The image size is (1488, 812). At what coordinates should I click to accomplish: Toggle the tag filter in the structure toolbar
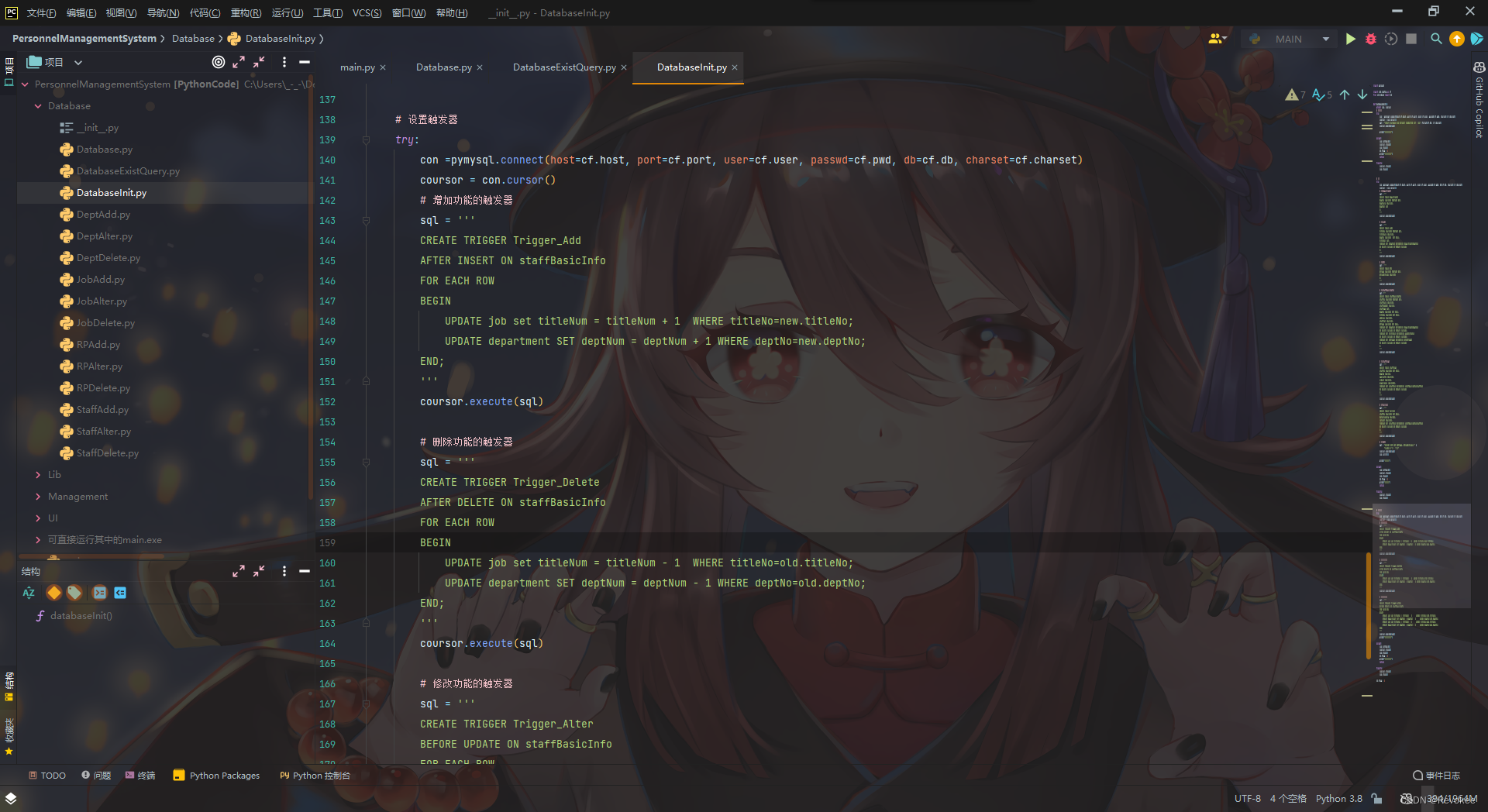[x=74, y=593]
